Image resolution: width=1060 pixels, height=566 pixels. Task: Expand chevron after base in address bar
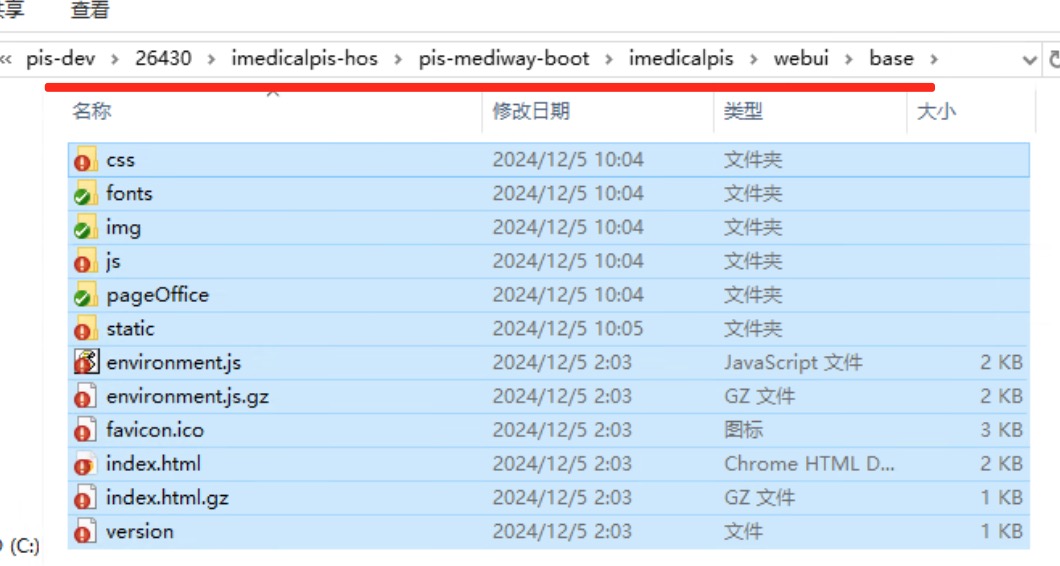[x=934, y=59]
